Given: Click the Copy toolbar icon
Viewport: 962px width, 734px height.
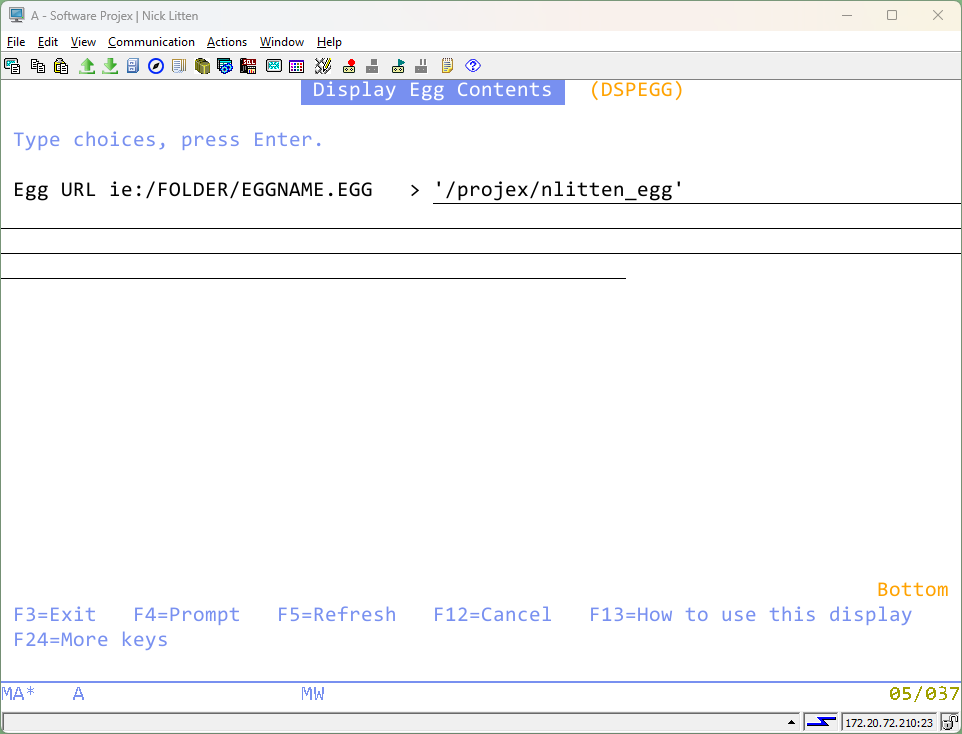Looking at the screenshot, I should (38, 66).
